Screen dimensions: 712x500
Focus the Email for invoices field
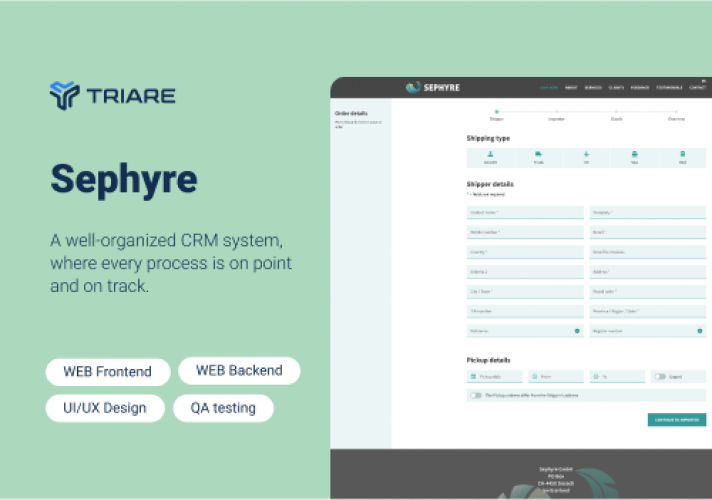pyautogui.click(x=648, y=252)
